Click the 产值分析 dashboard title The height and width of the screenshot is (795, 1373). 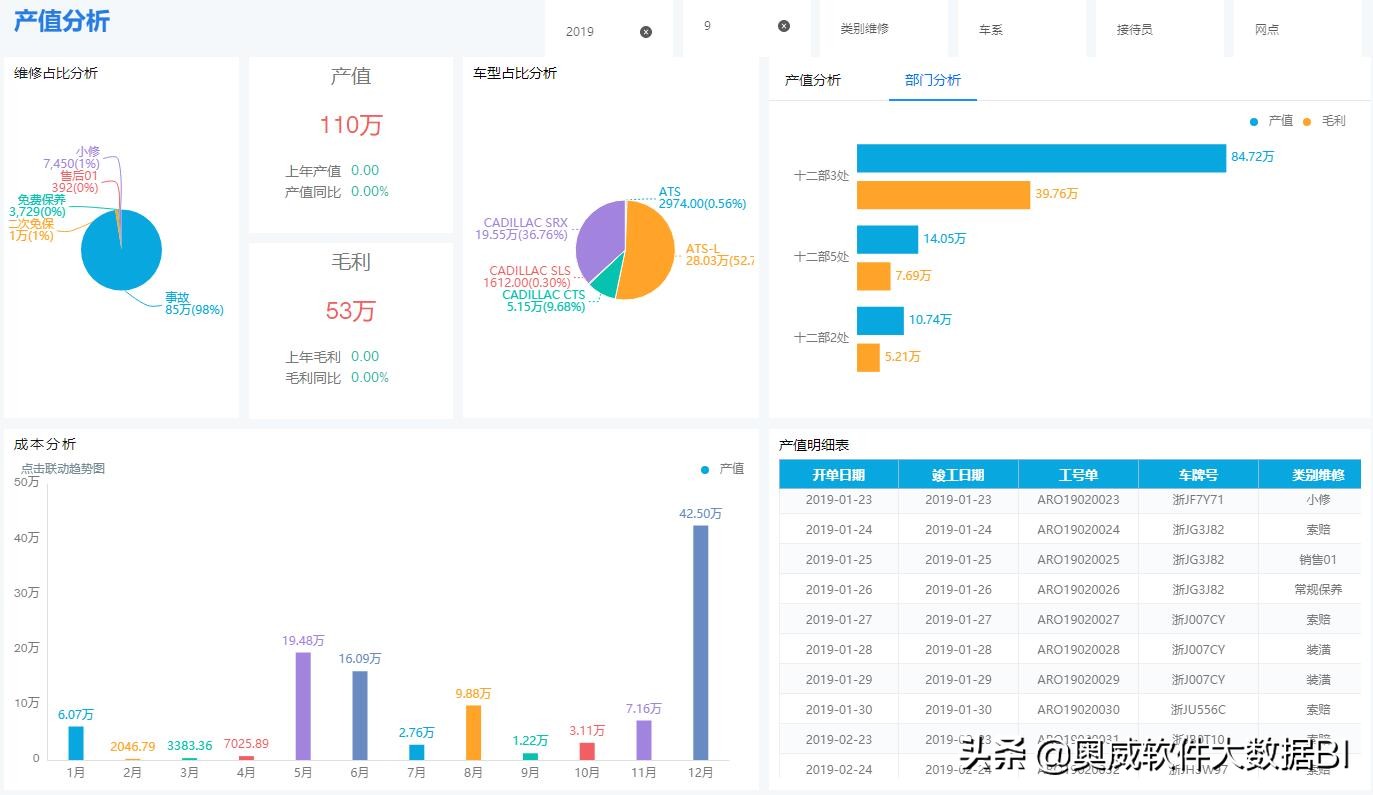[61, 22]
